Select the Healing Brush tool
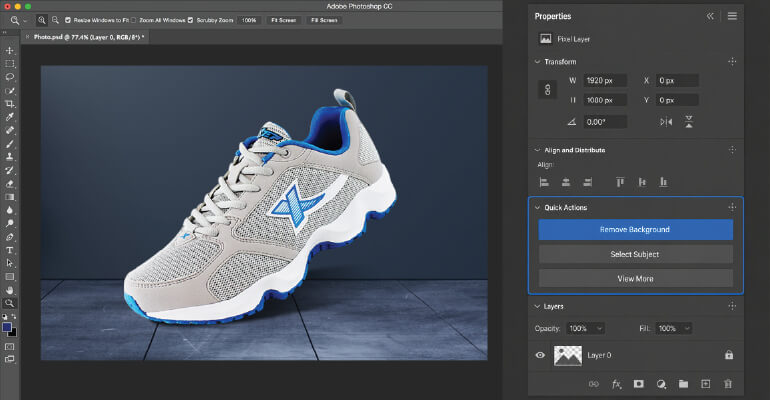This screenshot has height=400, width=770. (x=9, y=130)
